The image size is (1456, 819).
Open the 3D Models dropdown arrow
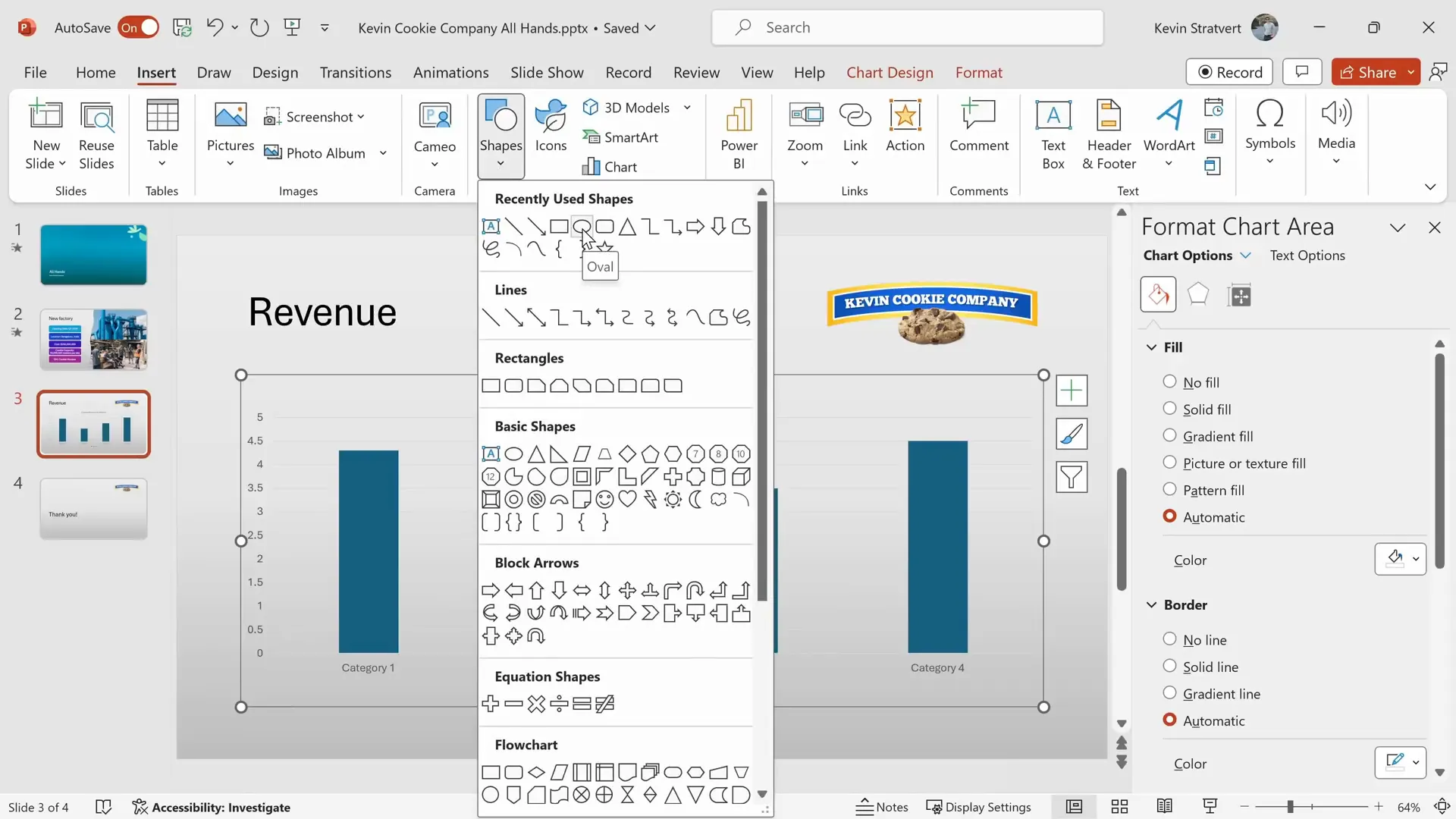[x=687, y=108]
